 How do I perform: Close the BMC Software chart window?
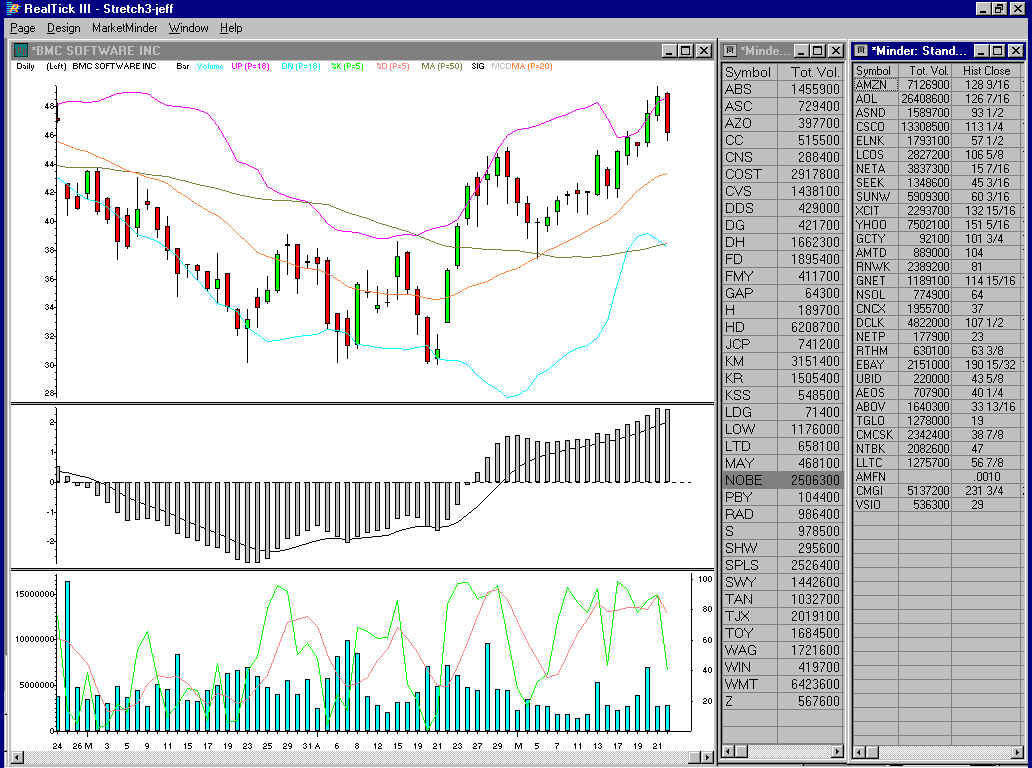coord(704,51)
